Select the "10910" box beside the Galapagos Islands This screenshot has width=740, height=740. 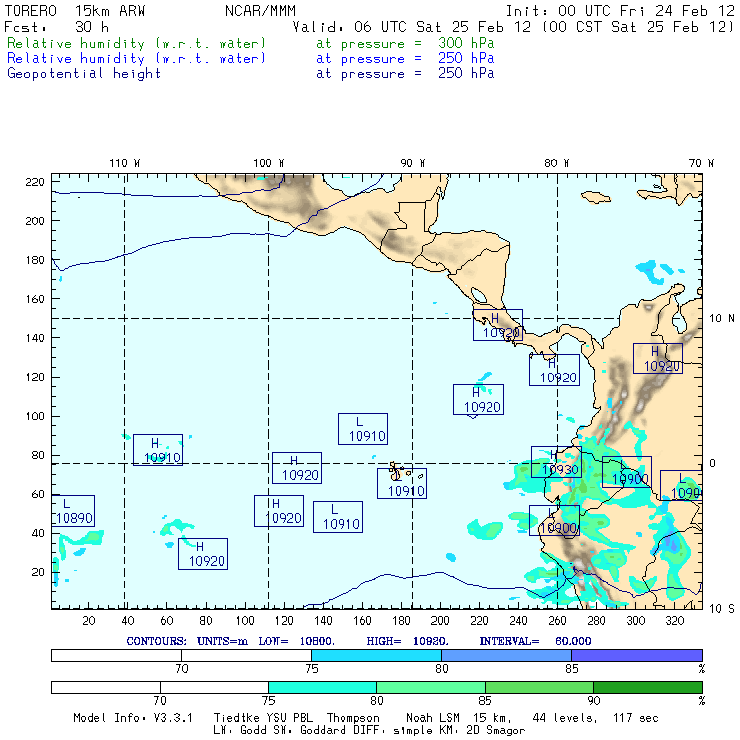click(x=402, y=483)
